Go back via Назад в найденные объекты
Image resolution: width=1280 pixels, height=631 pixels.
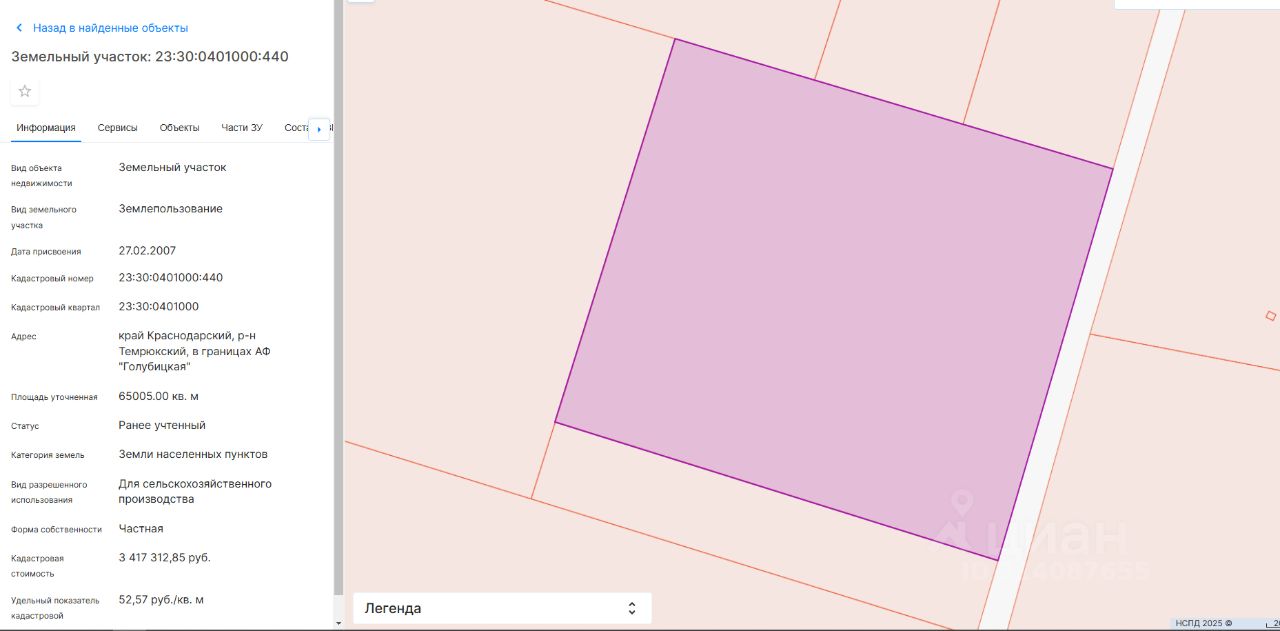tap(110, 28)
